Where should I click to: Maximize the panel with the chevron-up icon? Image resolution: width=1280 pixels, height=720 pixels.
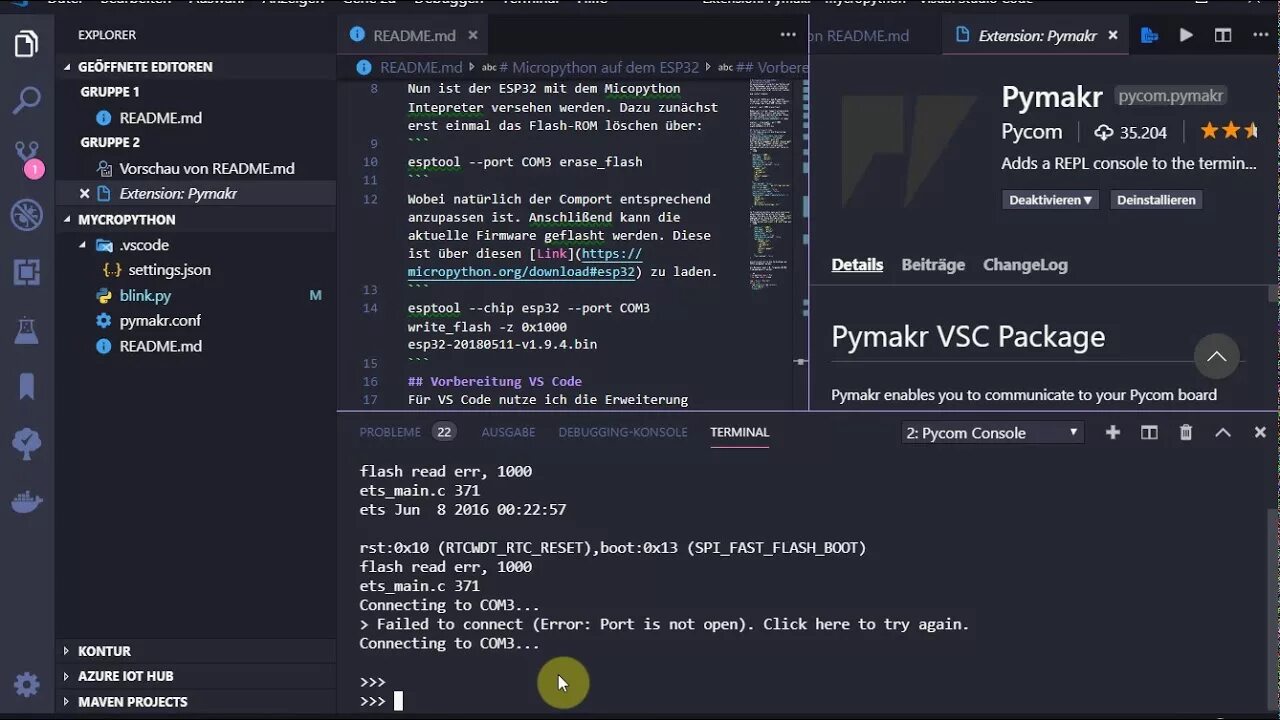pyautogui.click(x=1223, y=432)
